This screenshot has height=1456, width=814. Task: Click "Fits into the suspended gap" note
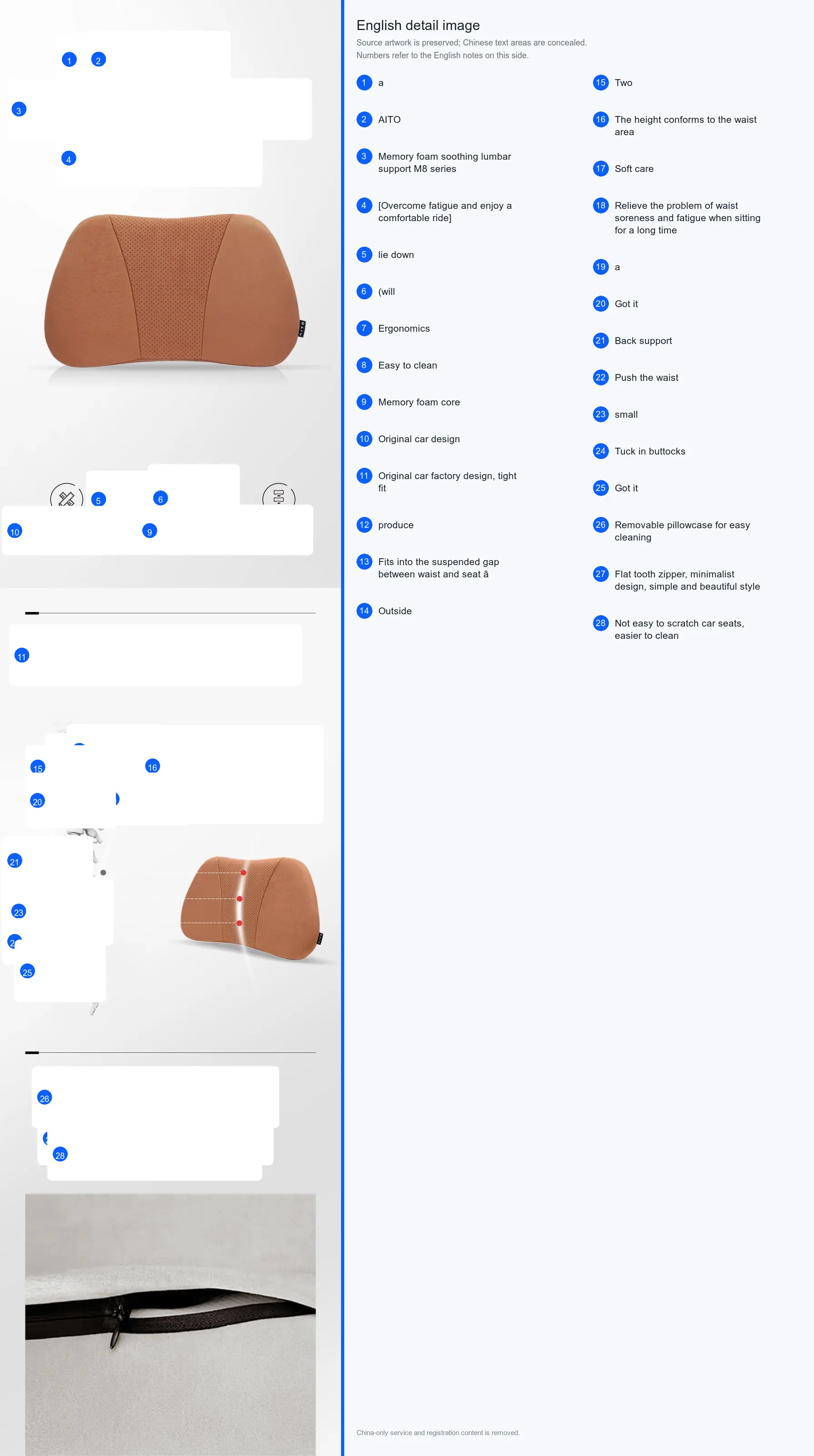(439, 567)
